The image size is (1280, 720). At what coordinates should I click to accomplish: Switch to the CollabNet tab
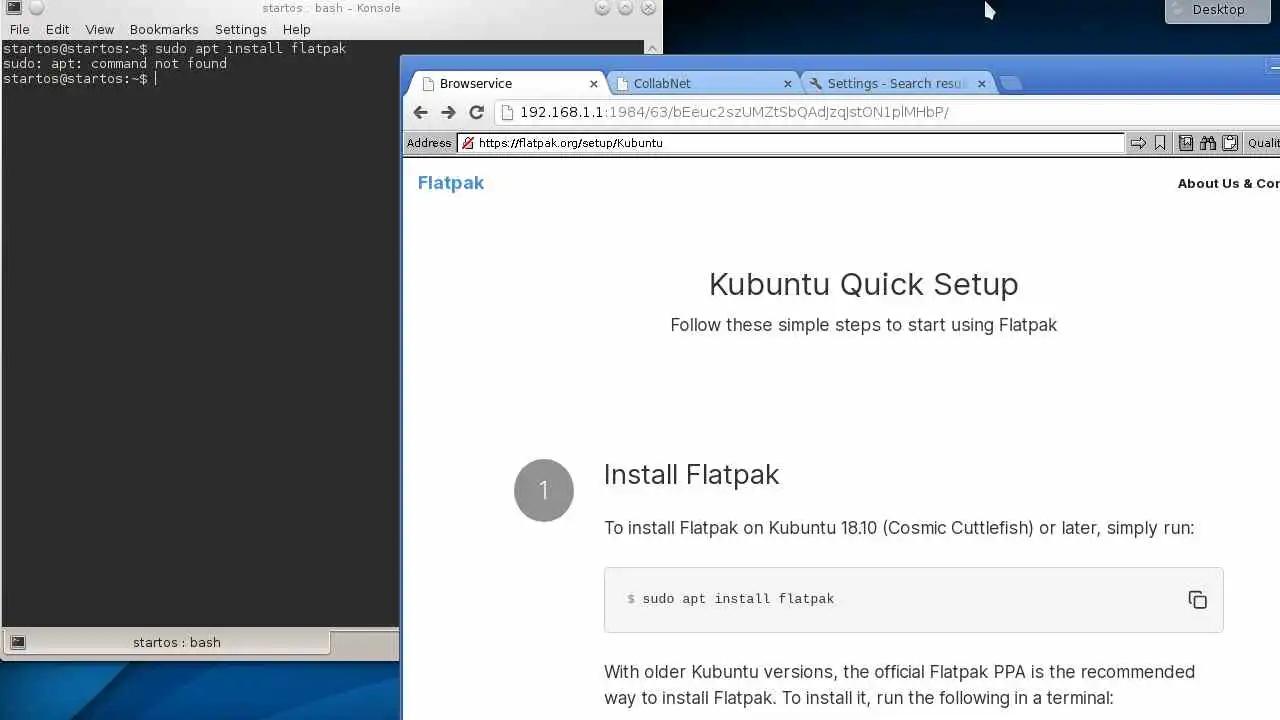(702, 84)
